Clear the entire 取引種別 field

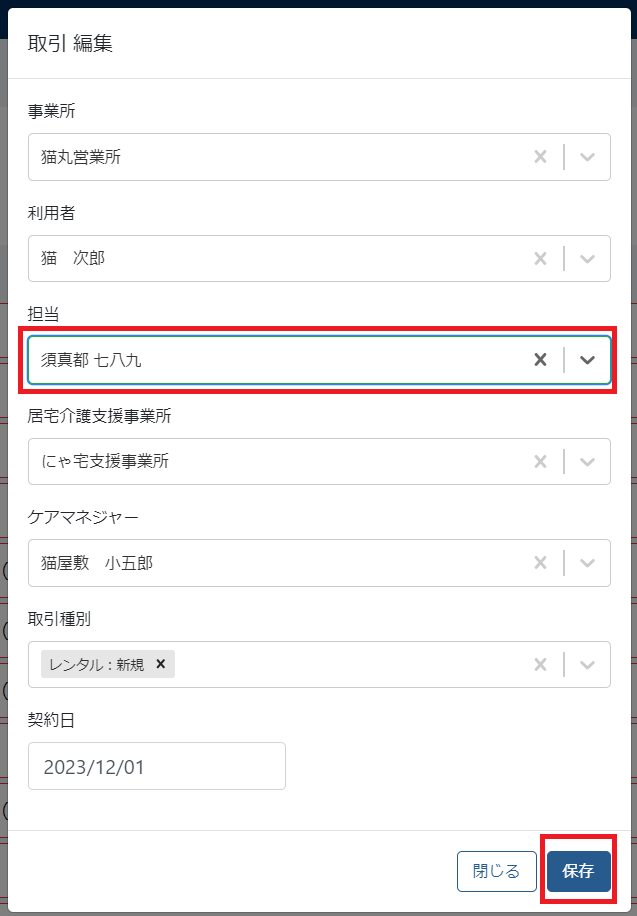tap(540, 665)
